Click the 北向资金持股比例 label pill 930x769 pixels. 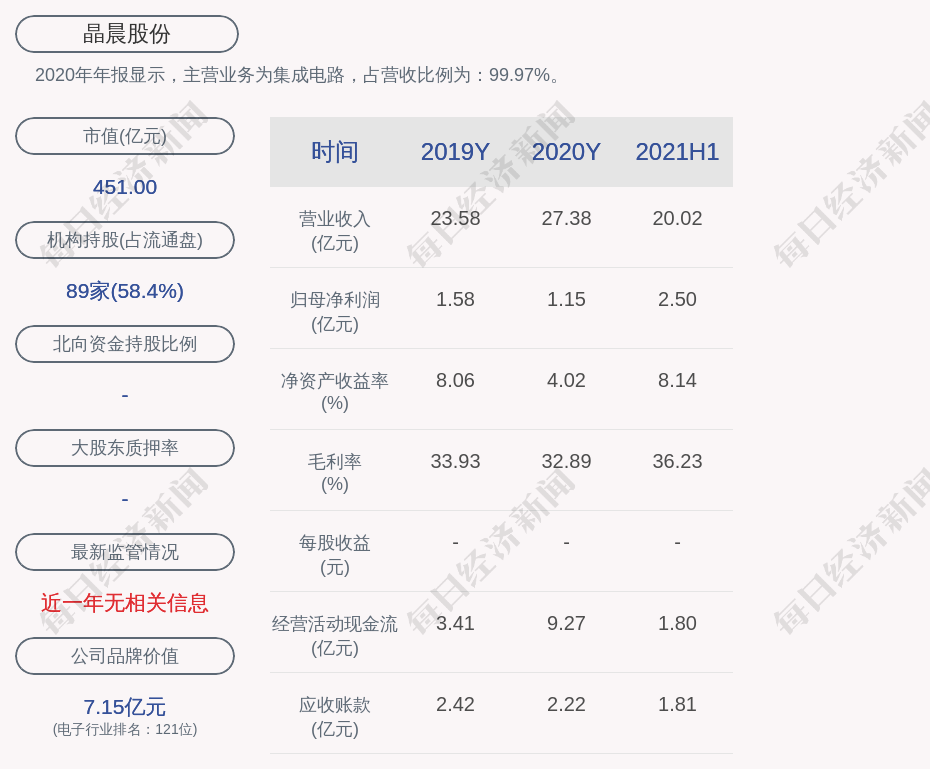(x=125, y=344)
